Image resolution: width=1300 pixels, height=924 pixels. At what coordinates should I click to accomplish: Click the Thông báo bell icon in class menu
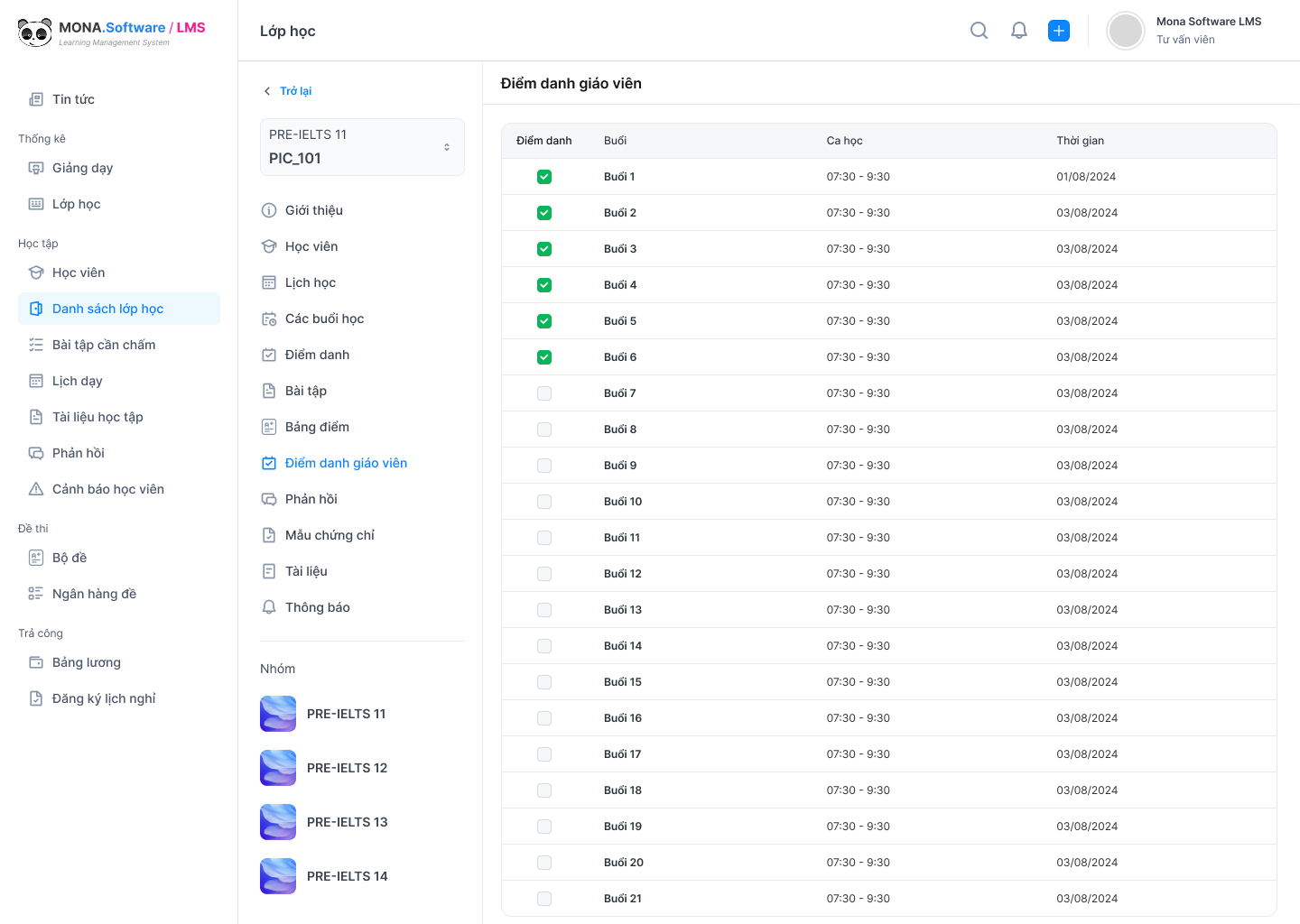click(269, 607)
